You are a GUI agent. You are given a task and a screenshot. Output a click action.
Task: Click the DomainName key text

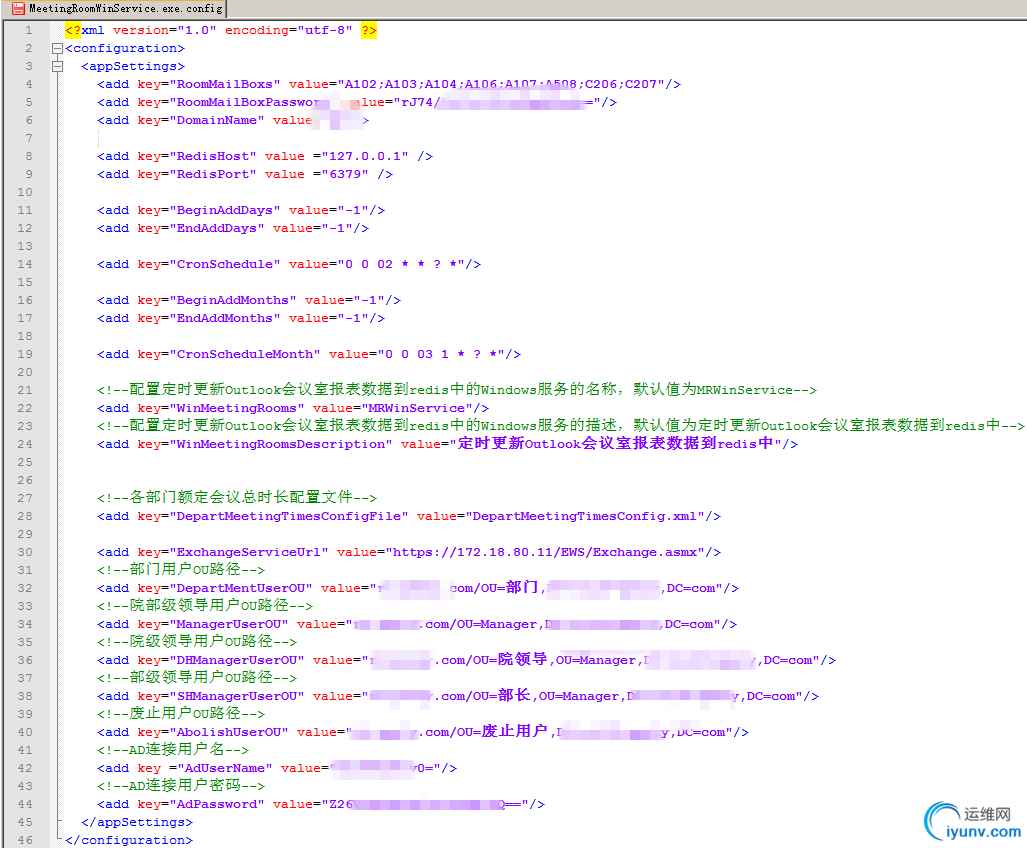click(x=217, y=120)
